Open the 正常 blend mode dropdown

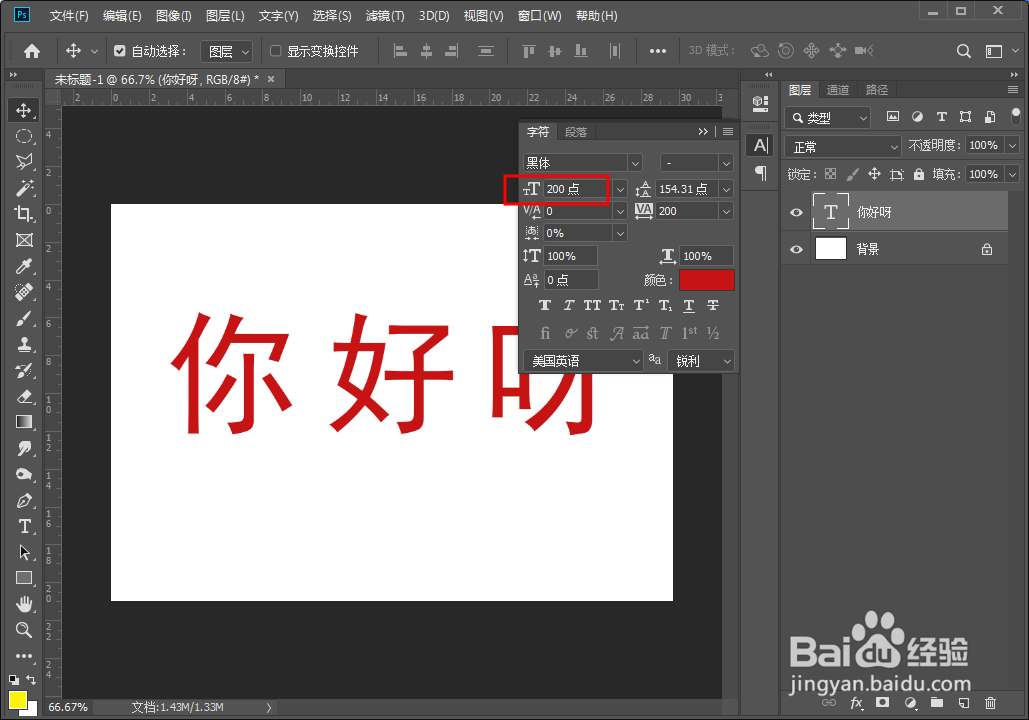pyautogui.click(x=843, y=146)
